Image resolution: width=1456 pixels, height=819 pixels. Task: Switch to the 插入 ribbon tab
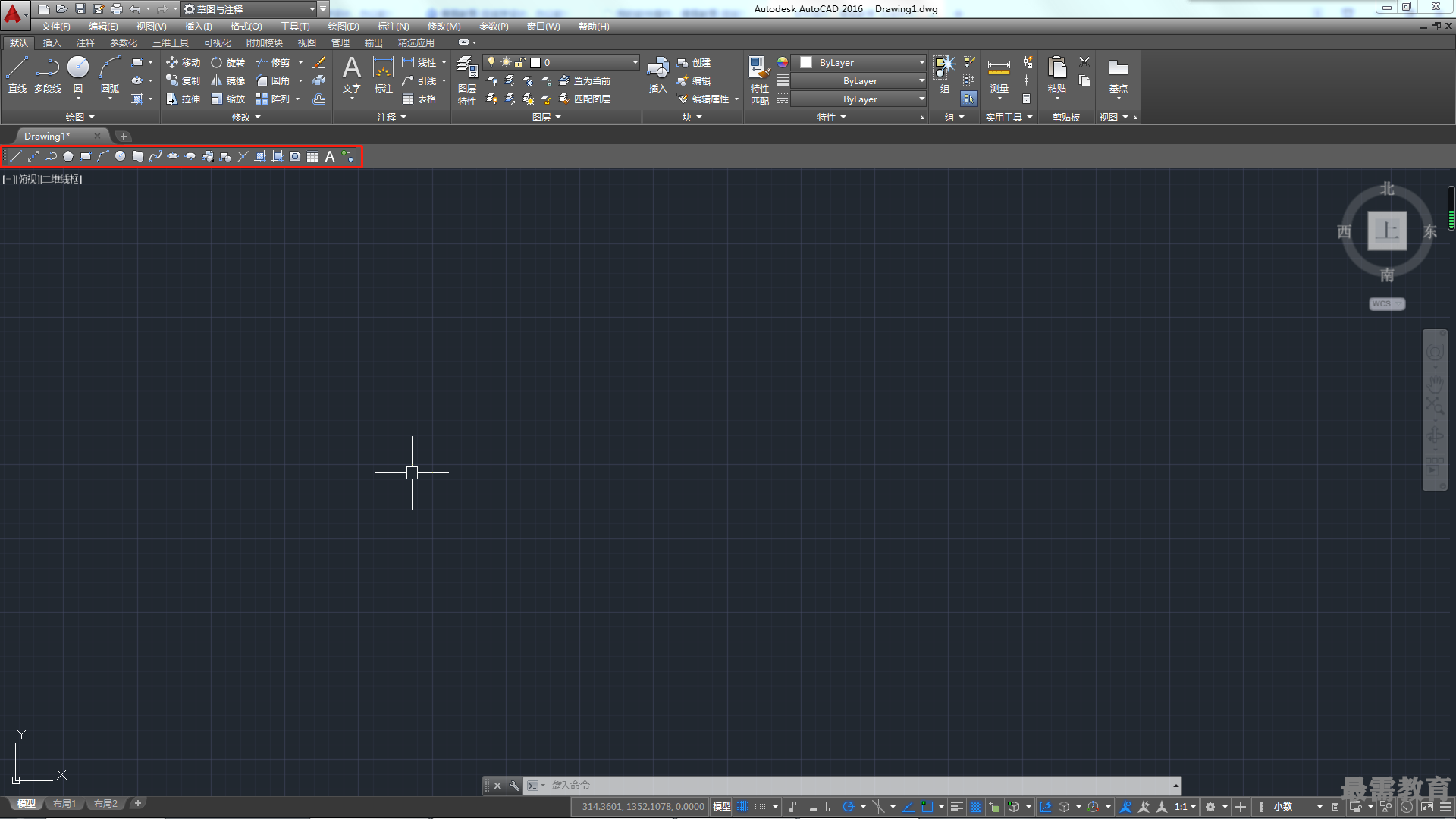[52, 43]
